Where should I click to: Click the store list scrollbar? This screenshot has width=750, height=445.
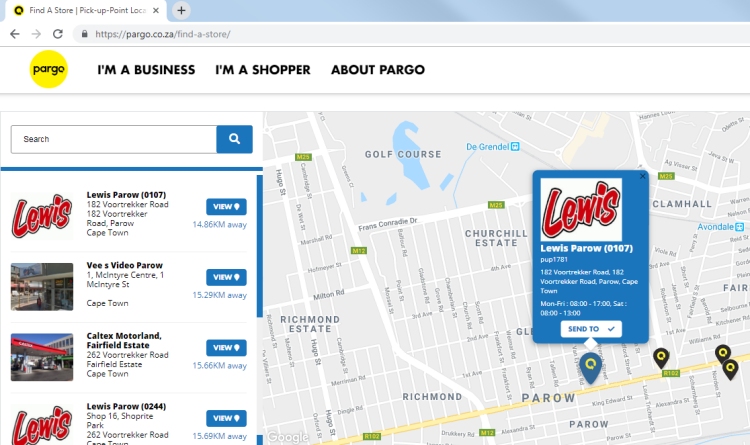(x=260, y=246)
